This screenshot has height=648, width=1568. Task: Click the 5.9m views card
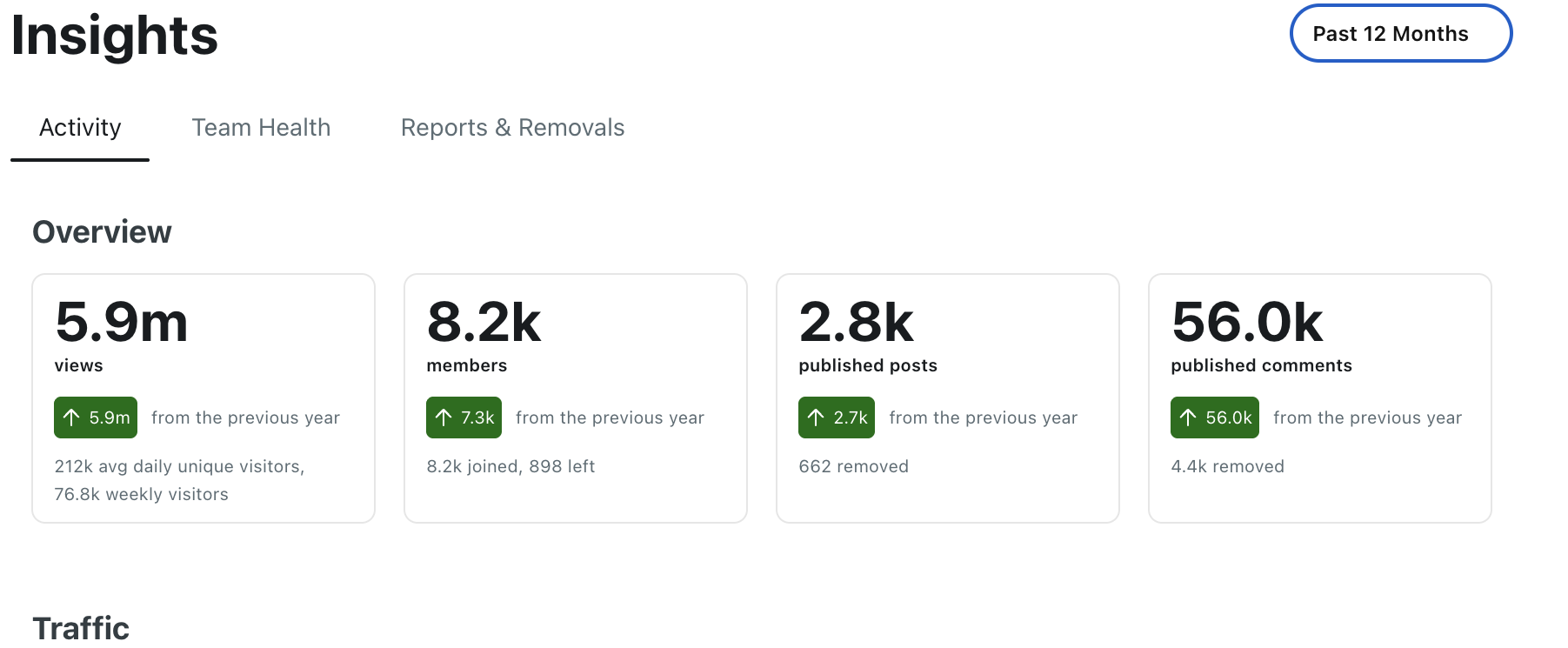click(204, 398)
